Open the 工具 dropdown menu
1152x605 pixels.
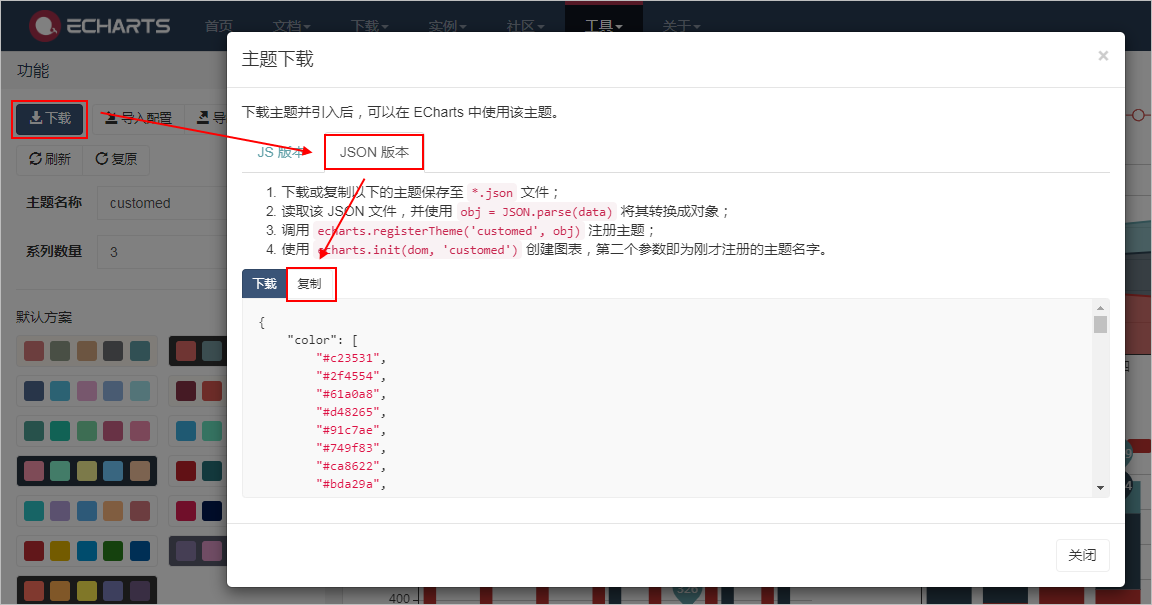[604, 26]
